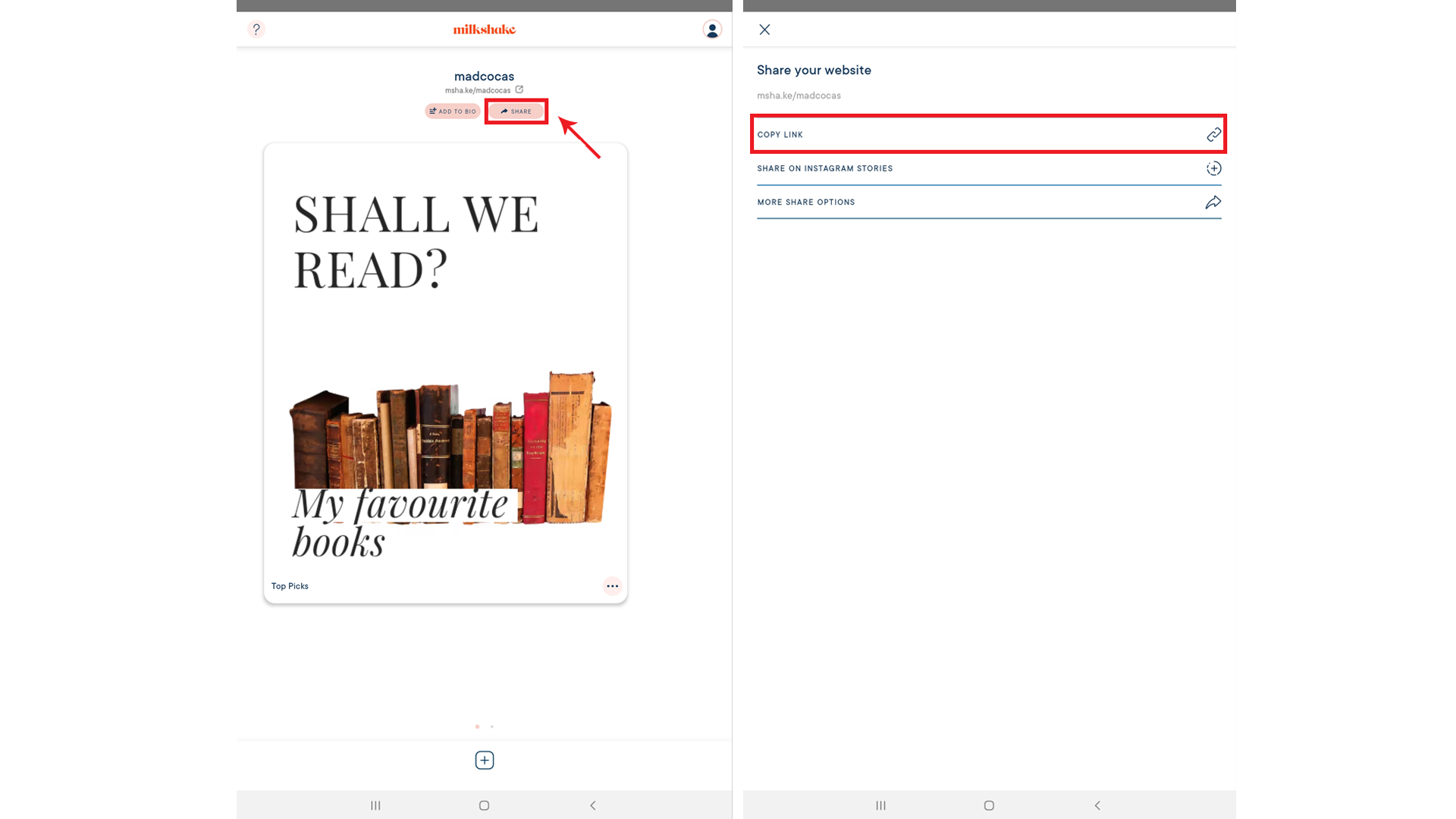Open the profile account icon
Image resolution: width=1456 pixels, height=819 pixels.
click(711, 30)
